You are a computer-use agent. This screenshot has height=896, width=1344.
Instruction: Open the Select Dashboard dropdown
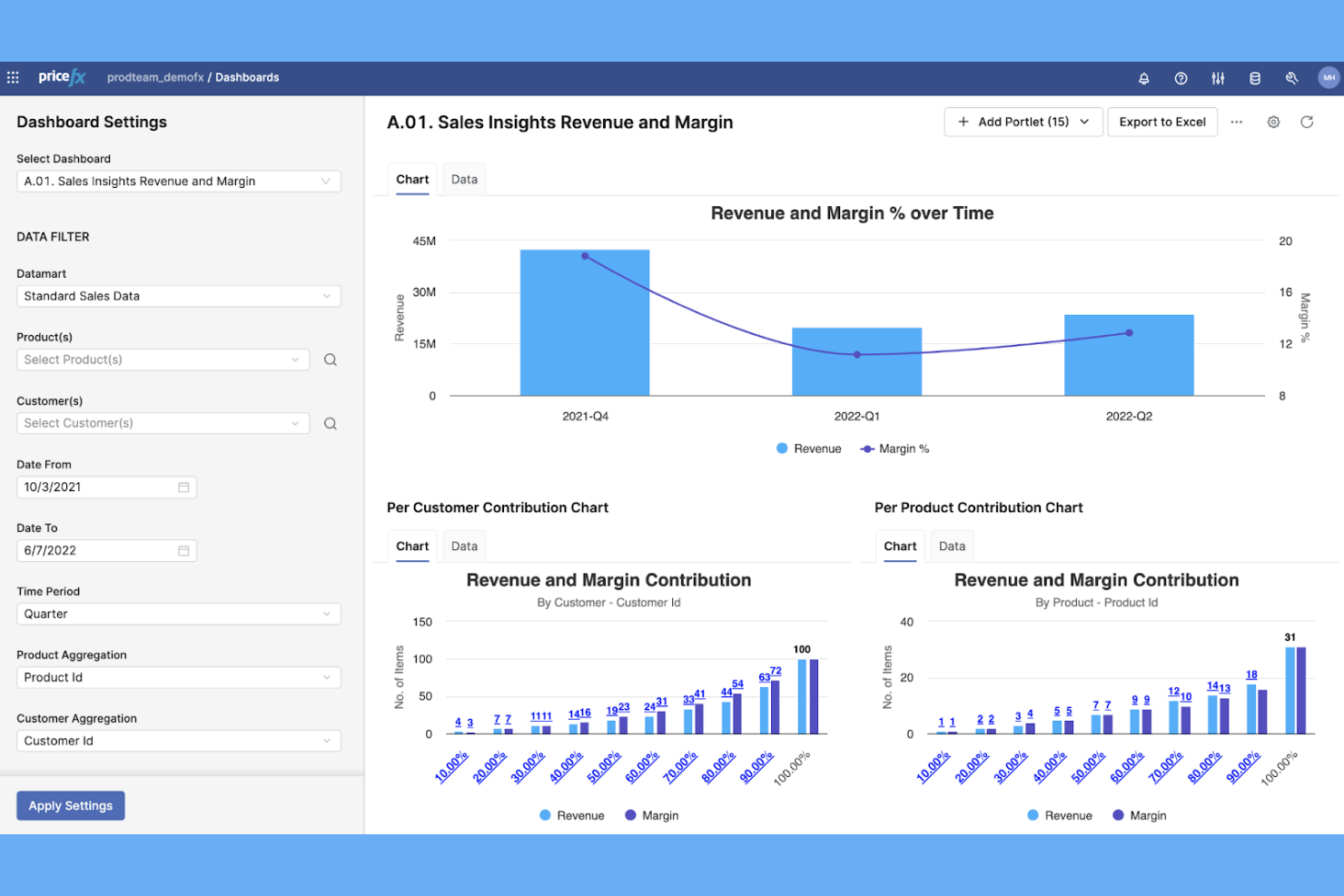(x=178, y=181)
